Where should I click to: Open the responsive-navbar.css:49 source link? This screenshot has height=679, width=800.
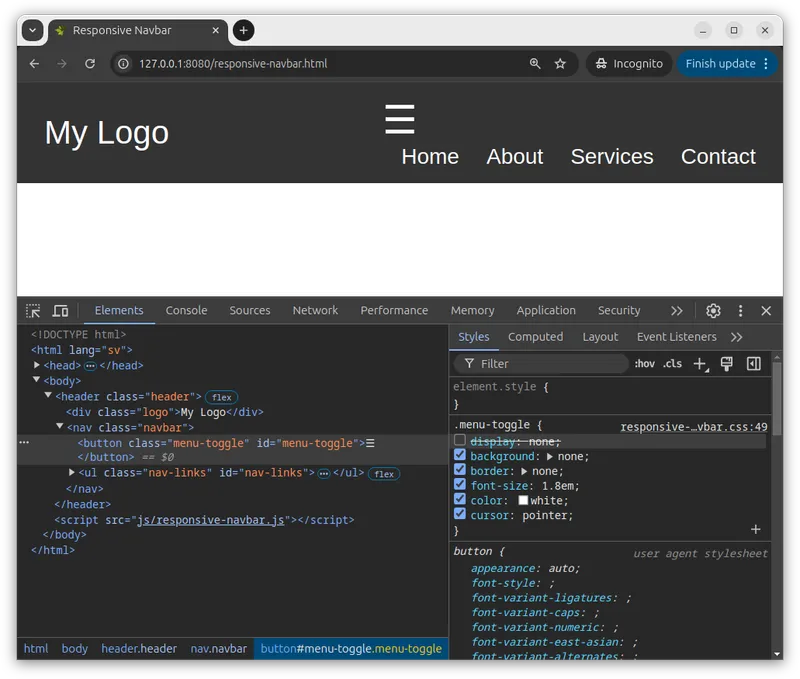click(693, 427)
